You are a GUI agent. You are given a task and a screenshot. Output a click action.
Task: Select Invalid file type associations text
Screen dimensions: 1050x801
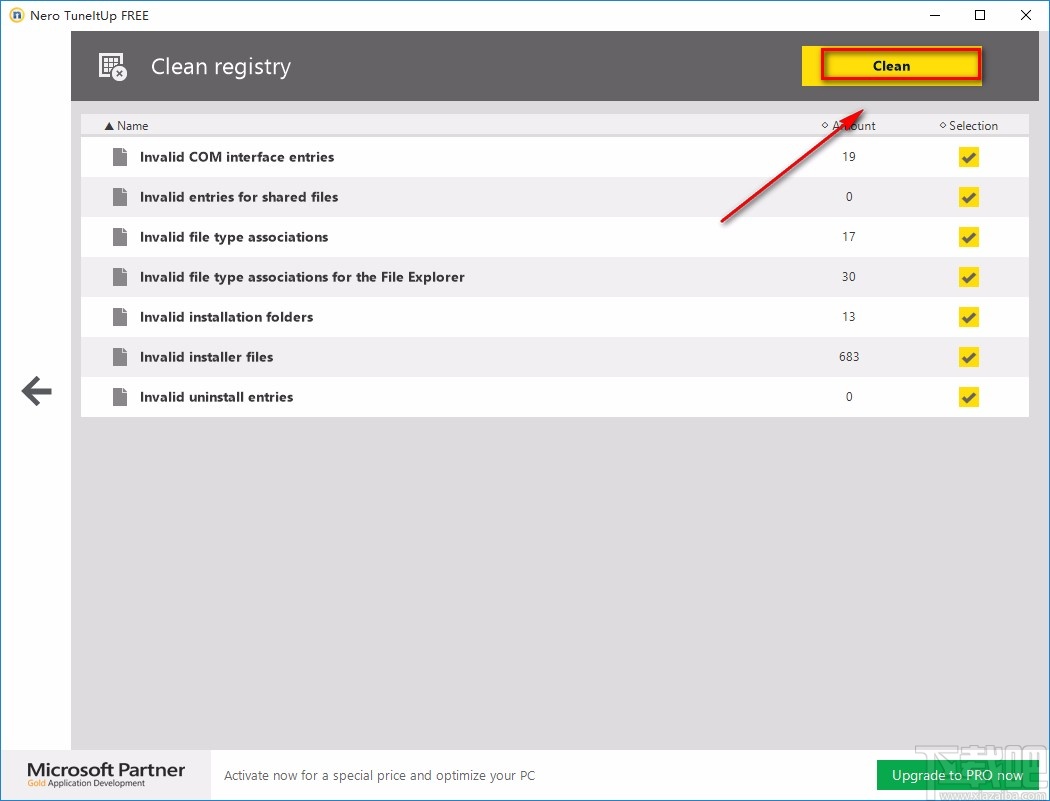click(x=234, y=237)
